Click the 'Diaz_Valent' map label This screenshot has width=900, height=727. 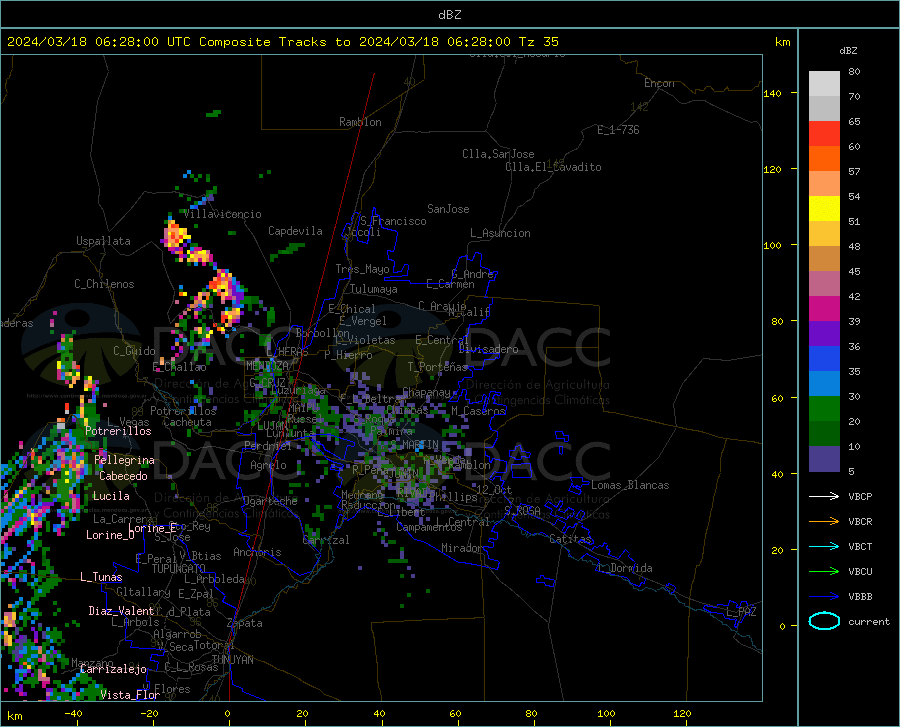121,611
